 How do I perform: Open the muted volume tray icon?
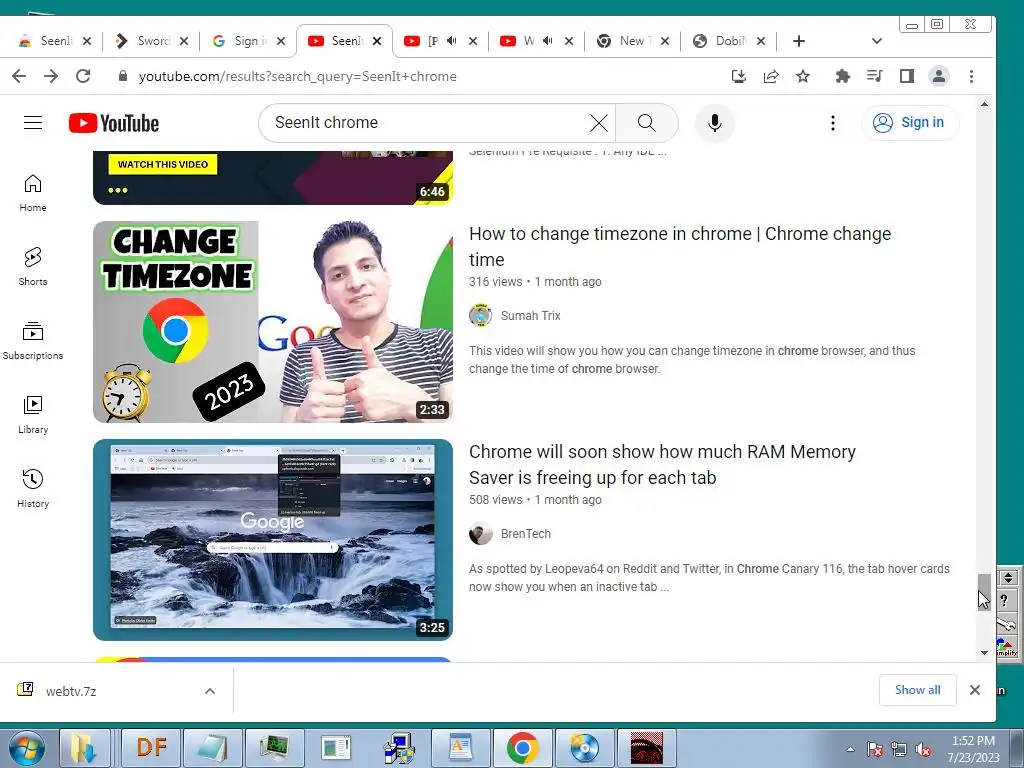[923, 749]
